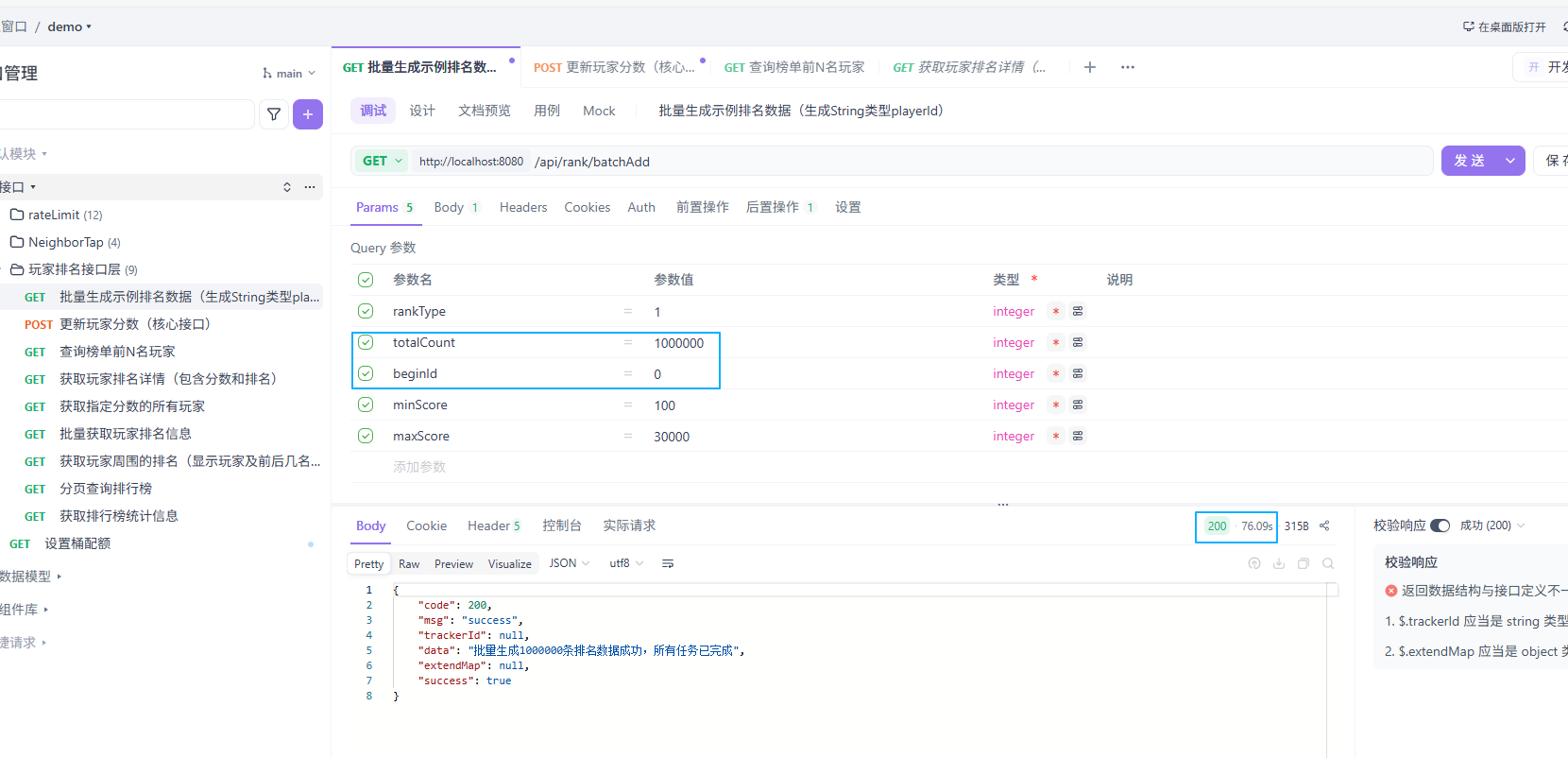Screen dimensions: 1568x758
Task: Expand the 组件库 section
Action: point(24,610)
